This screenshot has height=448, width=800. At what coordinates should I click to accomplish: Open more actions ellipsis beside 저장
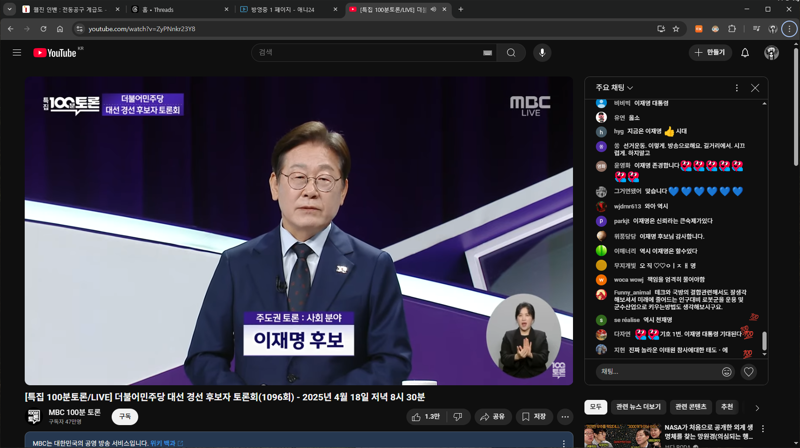[x=565, y=417]
